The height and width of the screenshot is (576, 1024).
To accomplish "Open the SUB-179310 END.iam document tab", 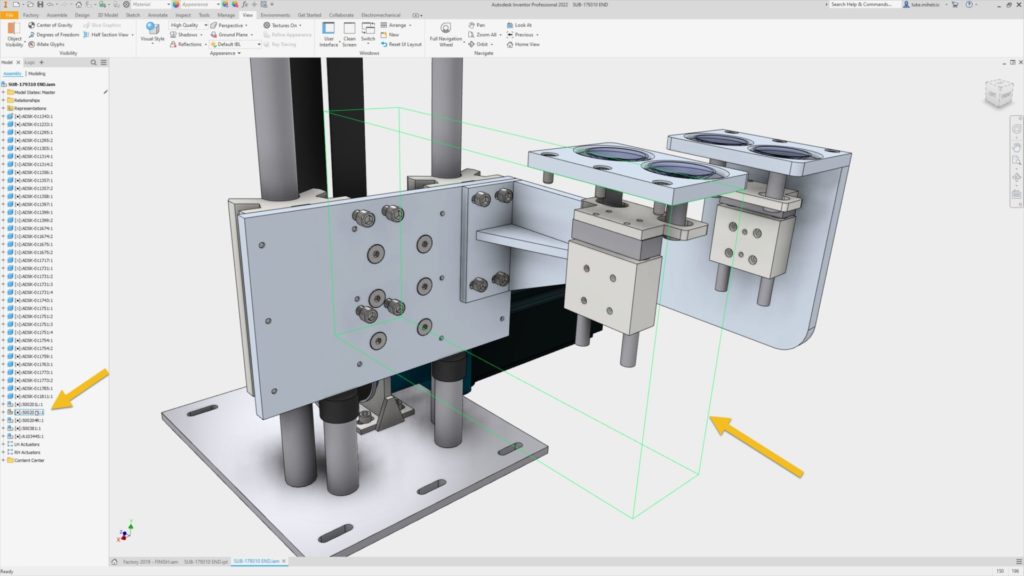I will tap(257, 562).
